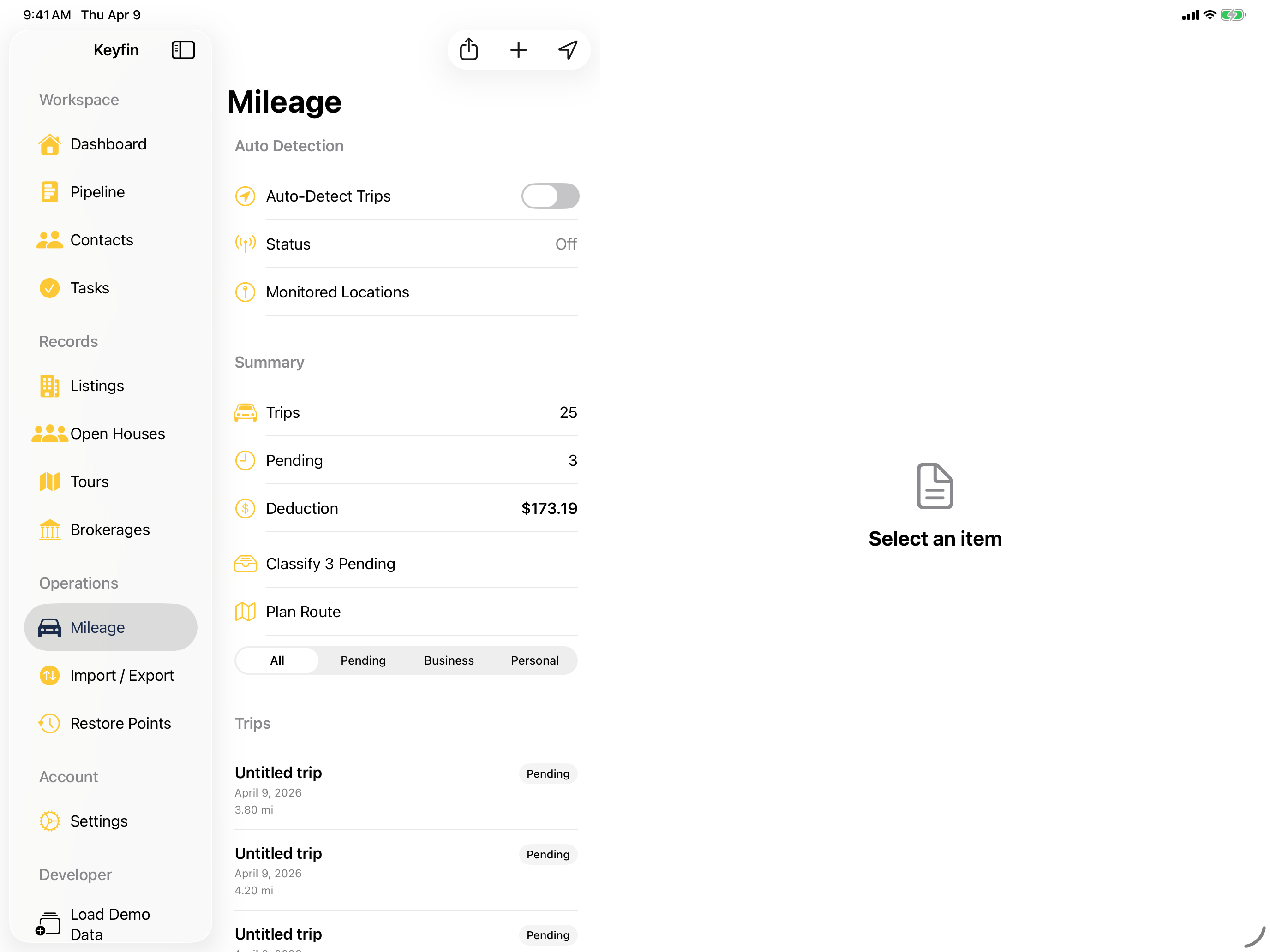Select the Business filter segment
The width and height of the screenshot is (1270, 952).
point(449,660)
